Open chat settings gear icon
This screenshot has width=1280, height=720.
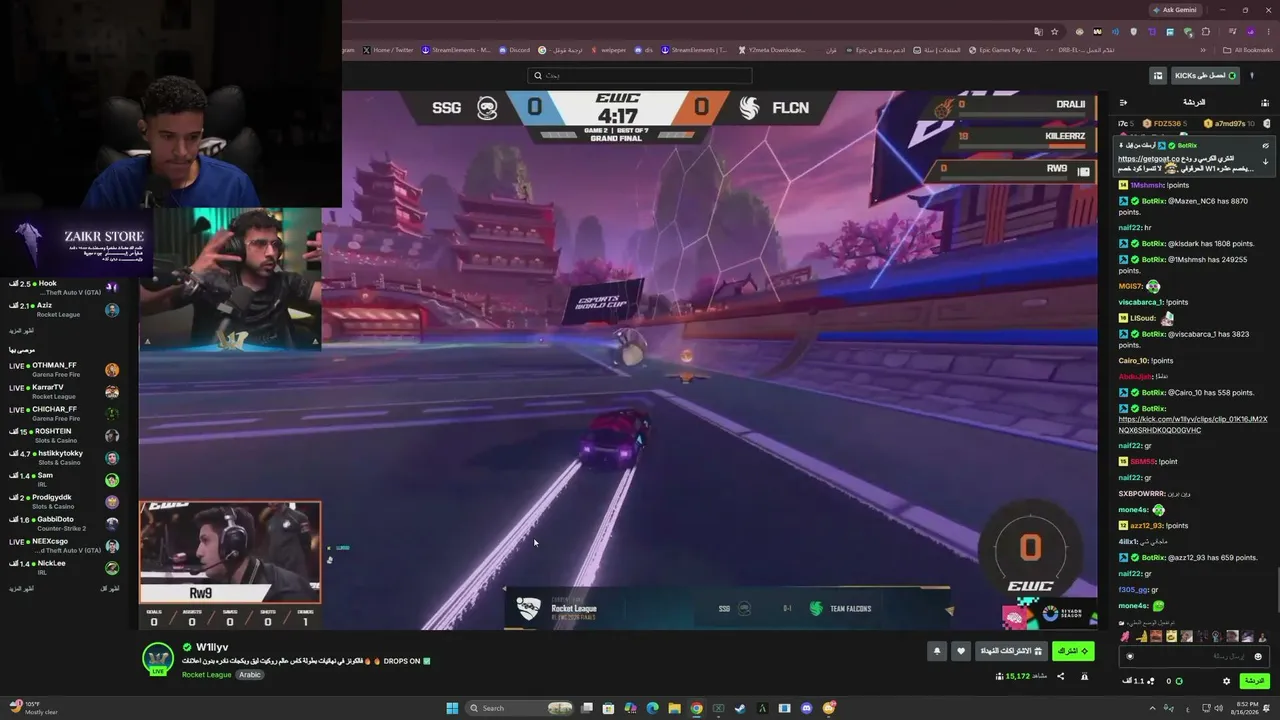pyautogui.click(x=1227, y=681)
